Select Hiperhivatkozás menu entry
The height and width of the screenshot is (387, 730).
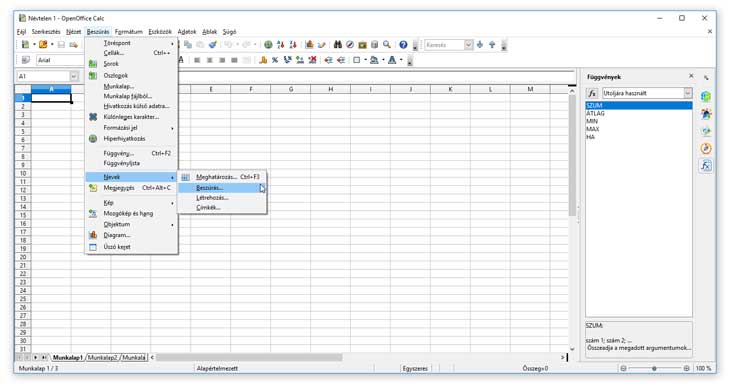coord(132,139)
